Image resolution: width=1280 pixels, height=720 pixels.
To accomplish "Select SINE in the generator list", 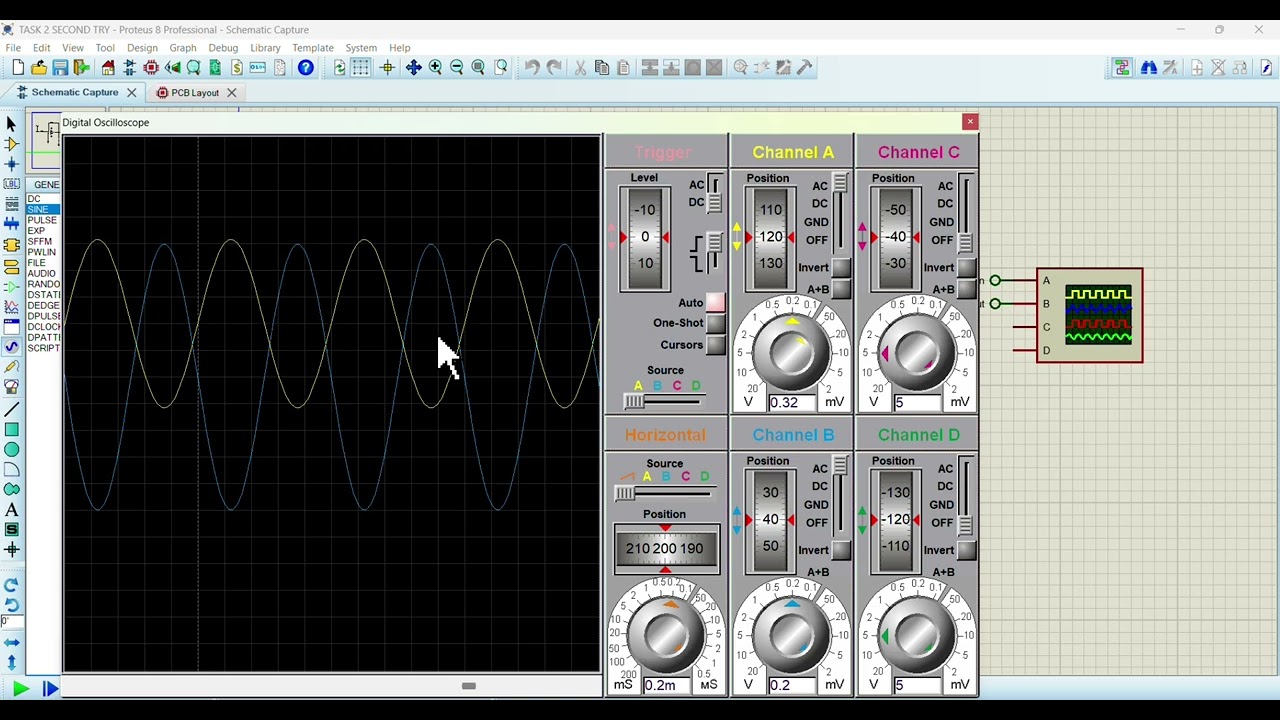I will coord(42,209).
